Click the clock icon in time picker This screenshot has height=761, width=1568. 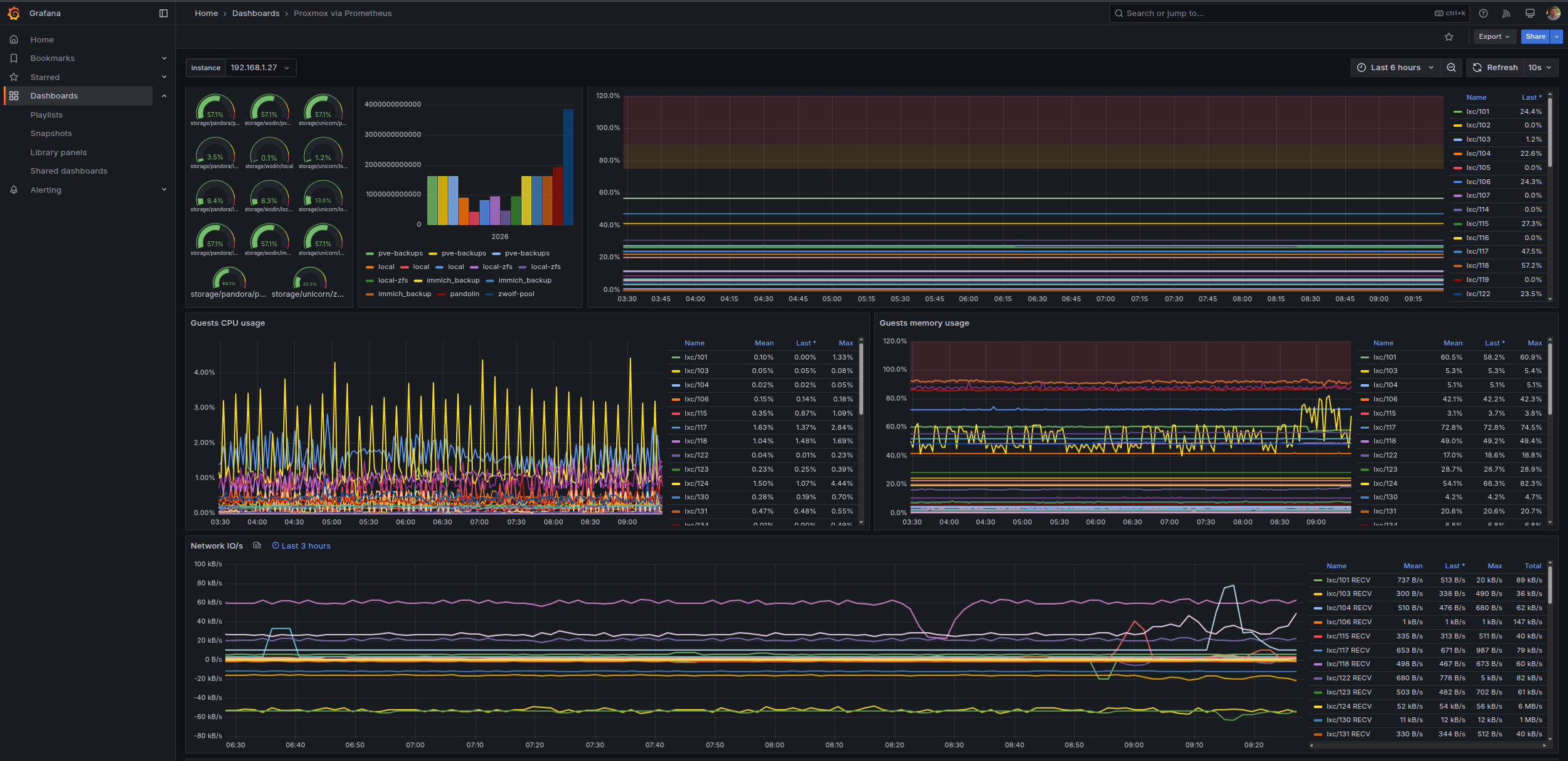click(1362, 68)
